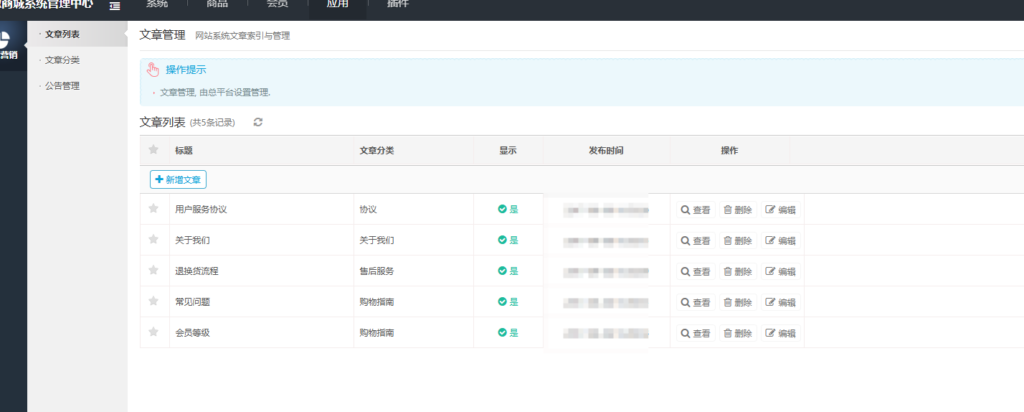Image resolution: width=1024 pixels, height=412 pixels.
Task: Edit the 用户服务协议 article
Action: coord(780,210)
